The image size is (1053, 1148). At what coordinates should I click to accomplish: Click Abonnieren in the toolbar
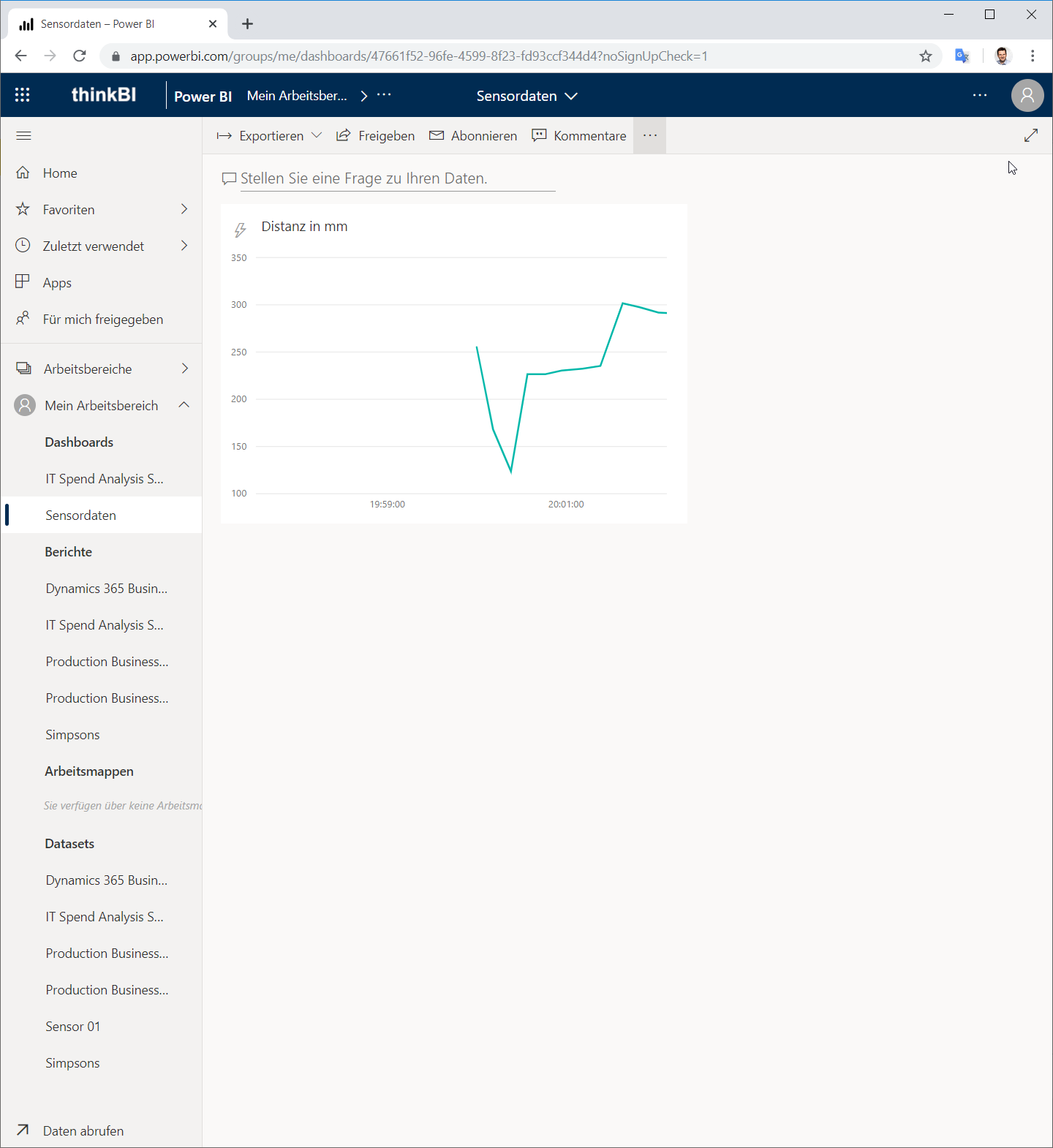473,136
